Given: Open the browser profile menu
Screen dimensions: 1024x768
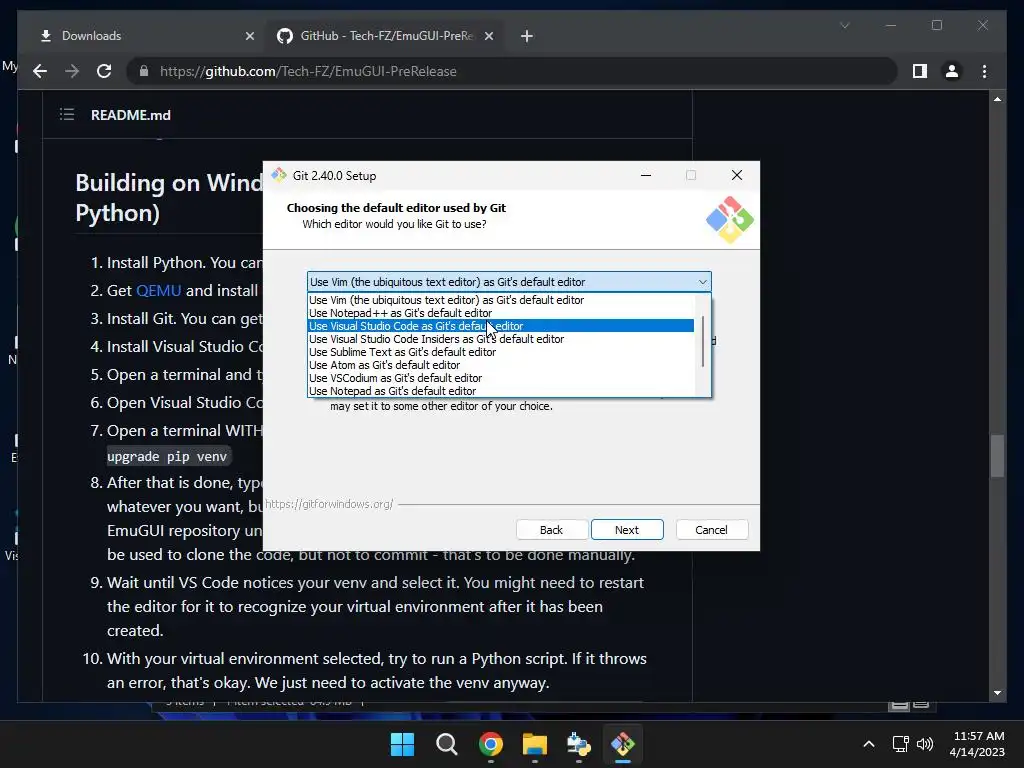Looking at the screenshot, I should point(952,71).
